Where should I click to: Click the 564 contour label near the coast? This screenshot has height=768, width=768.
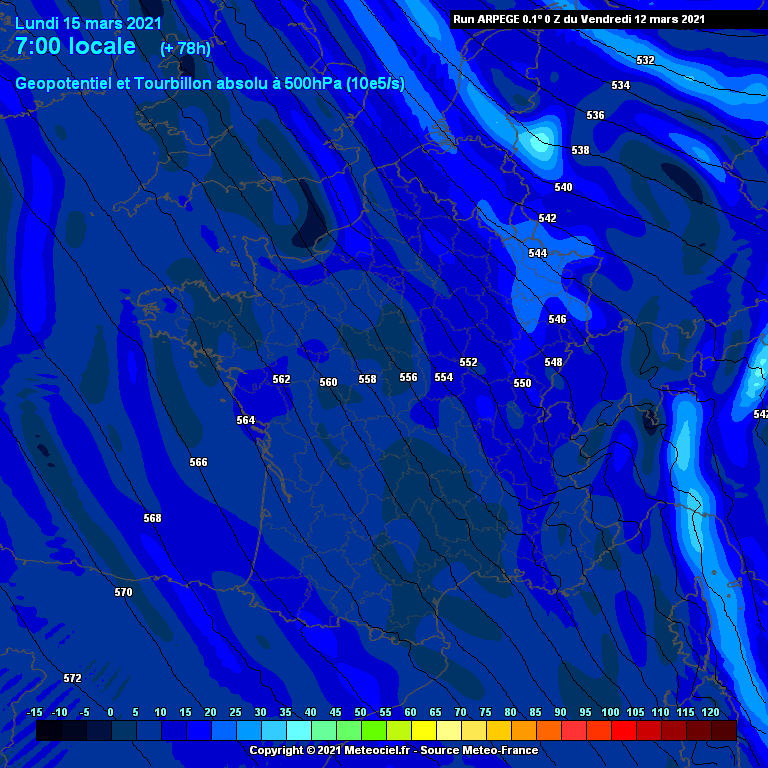tap(245, 420)
